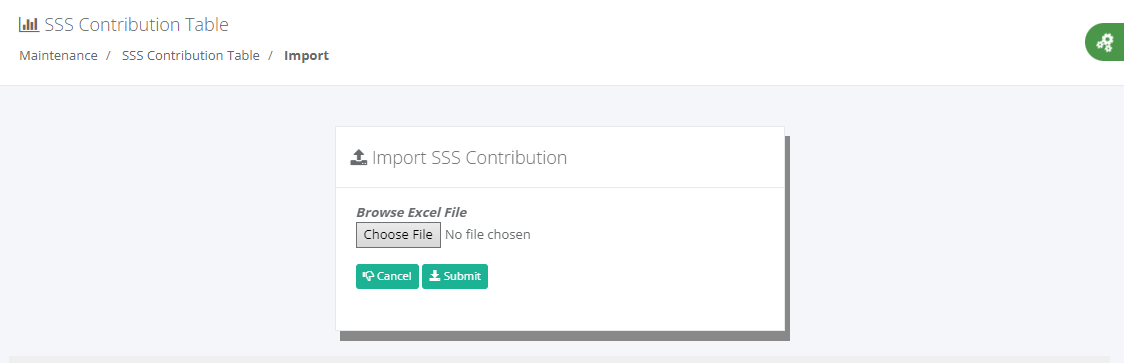Click the upload icon in Import heading
This screenshot has height=363, width=1124.
(x=358, y=158)
